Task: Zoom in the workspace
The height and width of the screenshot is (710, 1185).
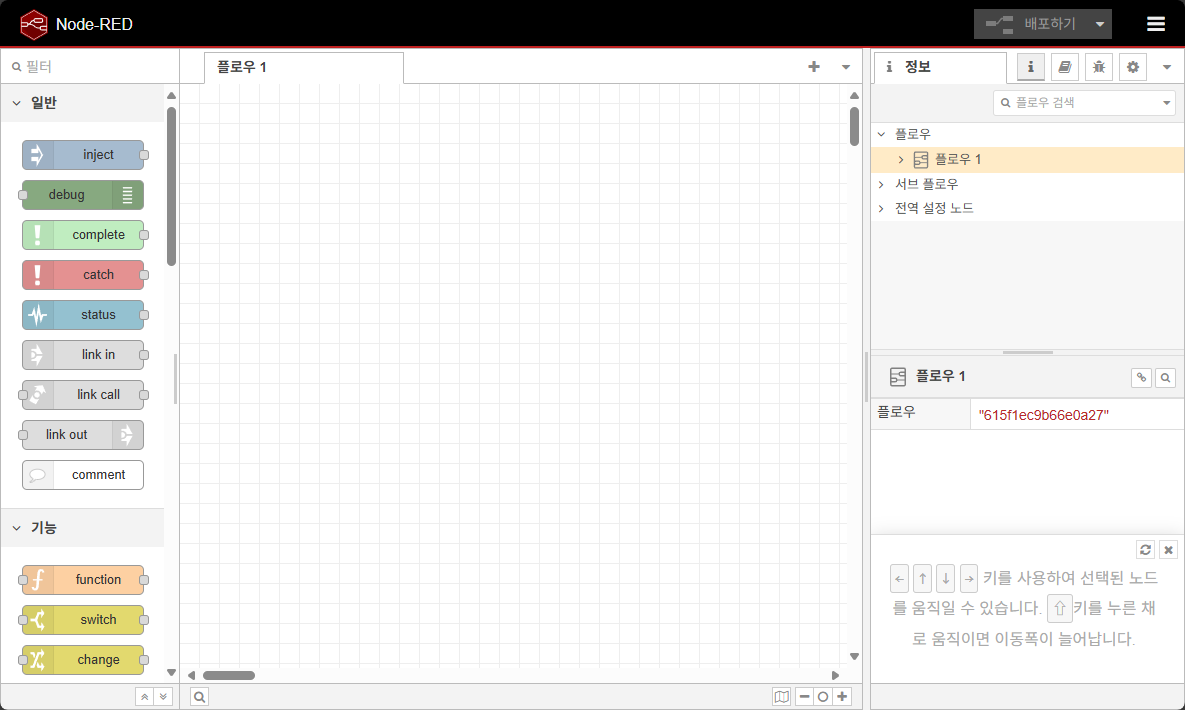Action: pos(842,696)
